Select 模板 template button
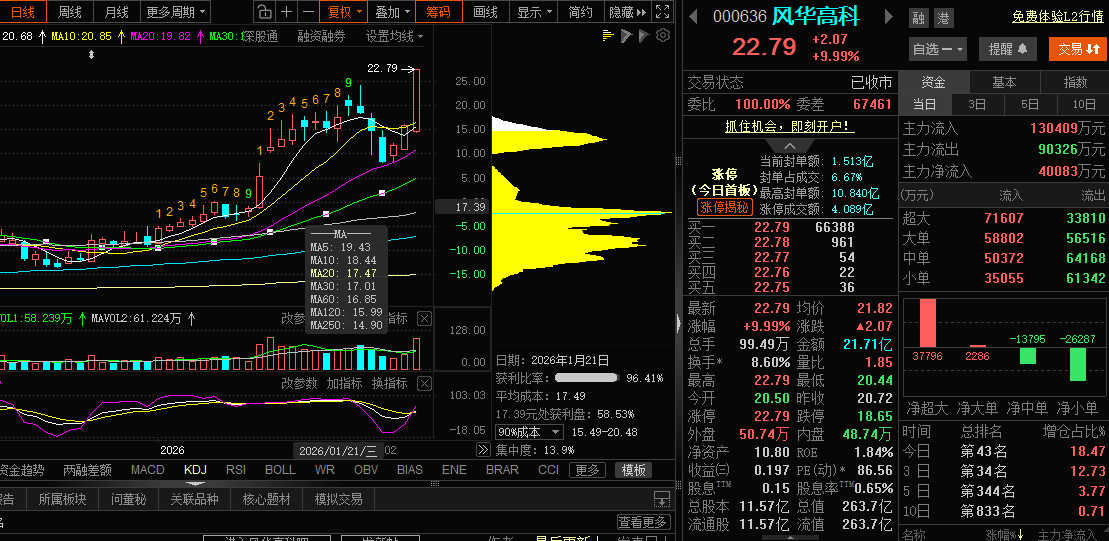The width and height of the screenshot is (1109, 541). pos(634,470)
